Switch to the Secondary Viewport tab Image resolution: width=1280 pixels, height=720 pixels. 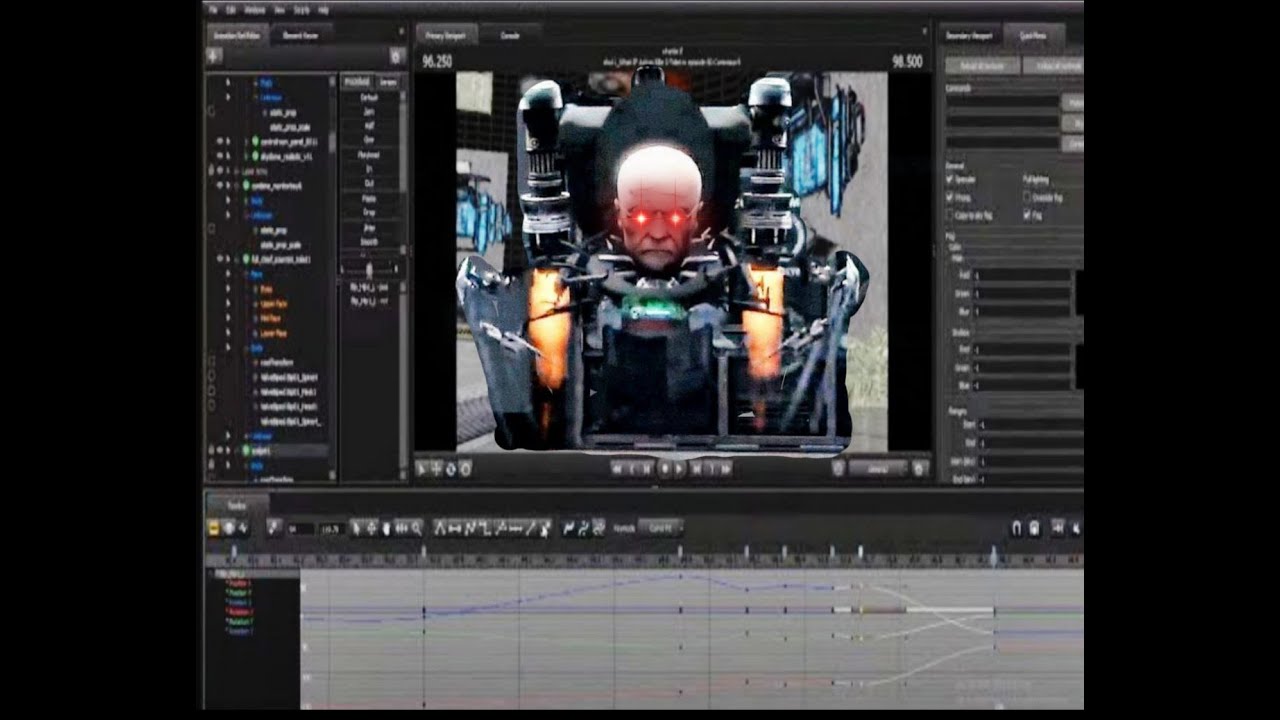point(970,34)
